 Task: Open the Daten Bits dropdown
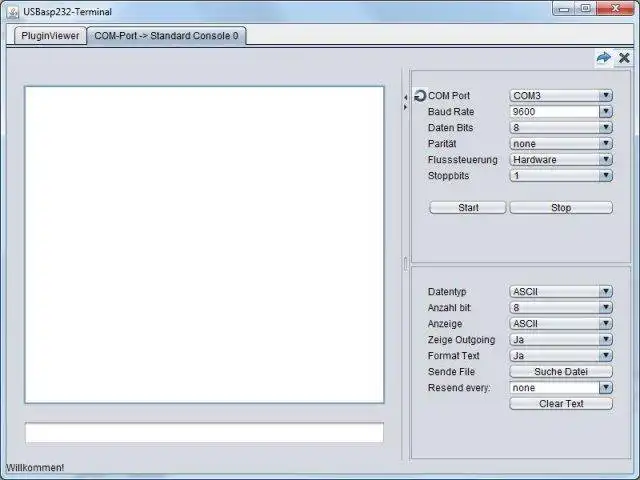click(561, 127)
